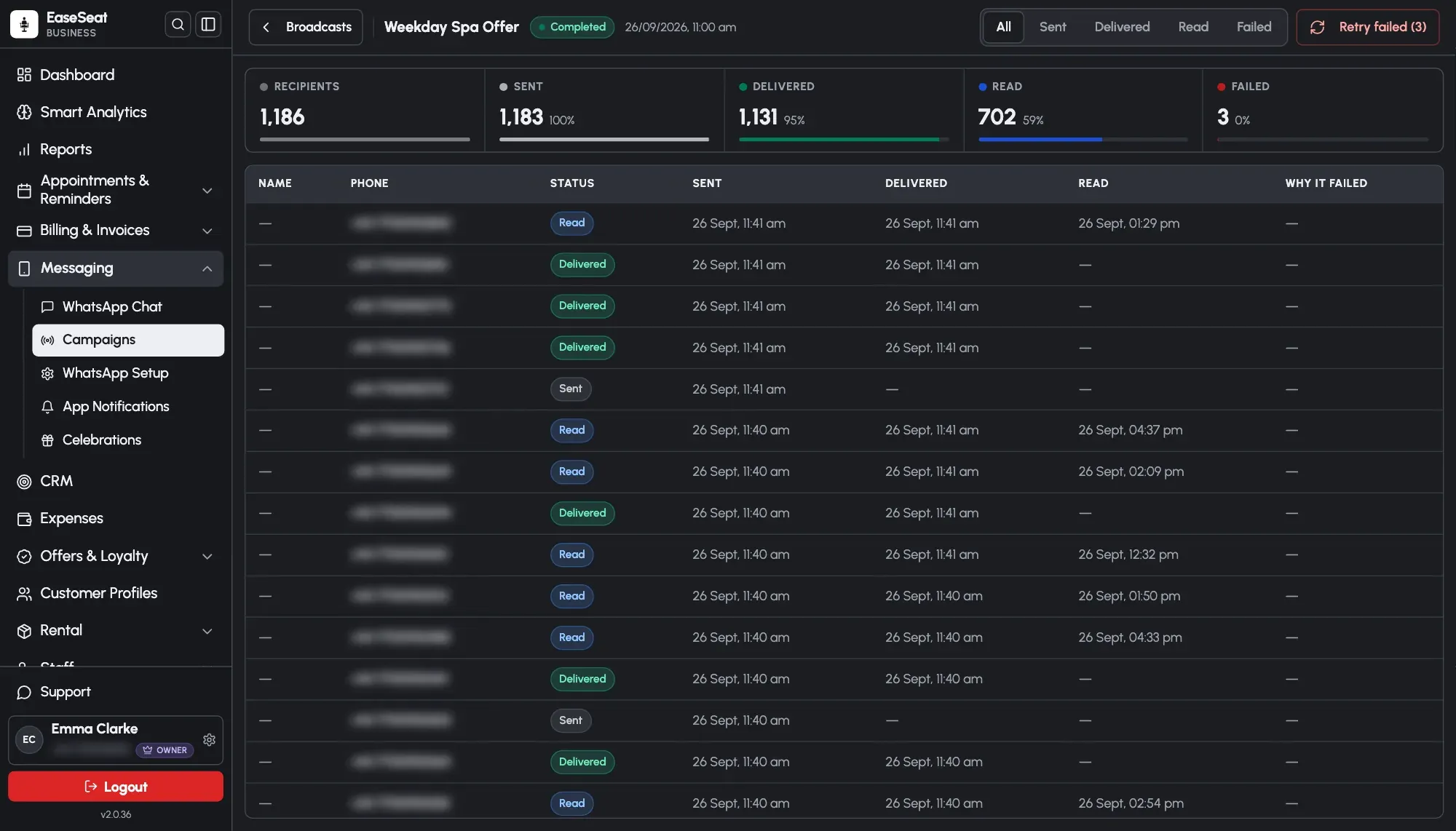
Task: Click the Offers & Loyalty badge icon
Action: (x=24, y=557)
